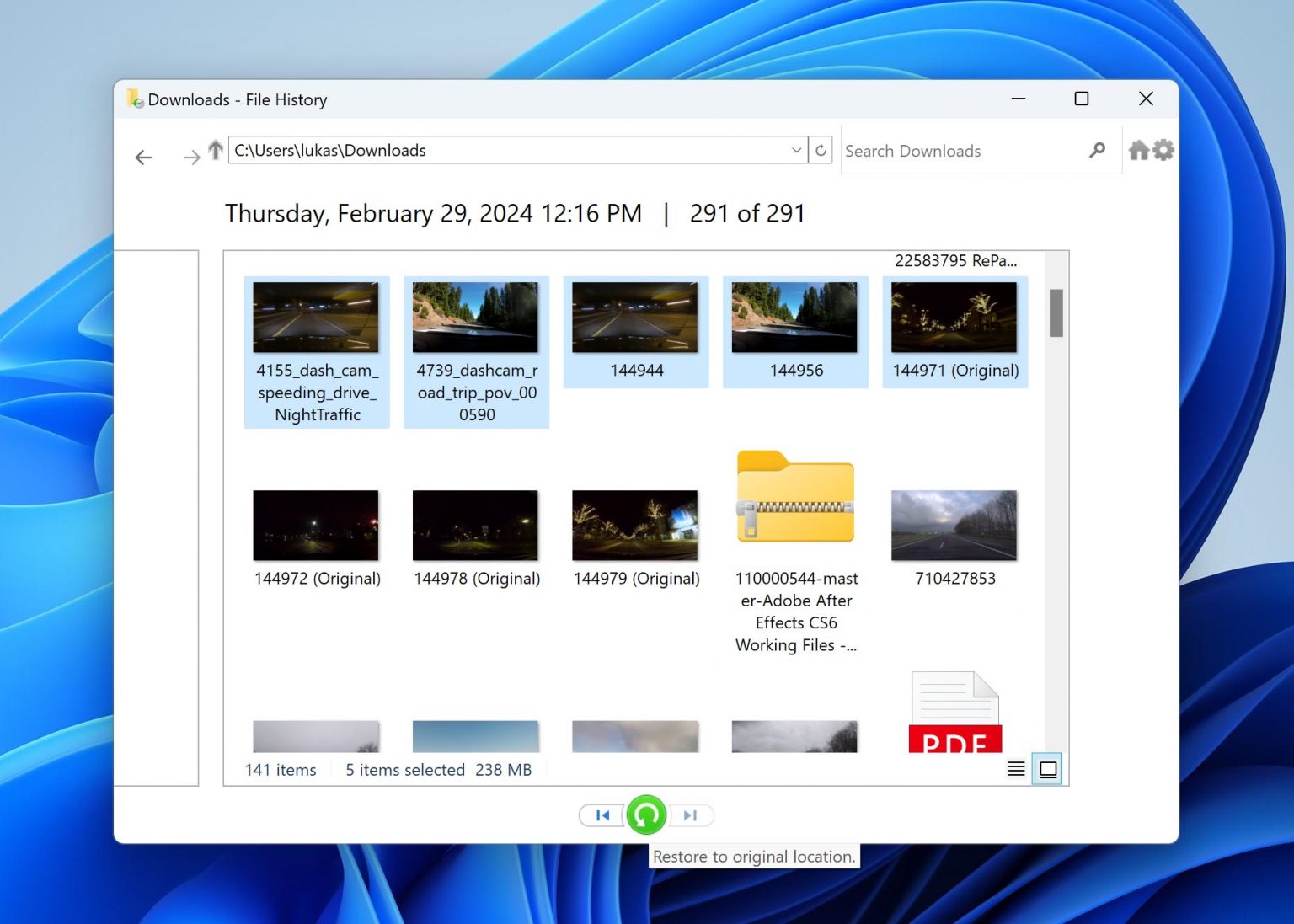Switch to details list view
Image resolution: width=1294 pixels, height=924 pixels.
pyautogui.click(x=1017, y=768)
